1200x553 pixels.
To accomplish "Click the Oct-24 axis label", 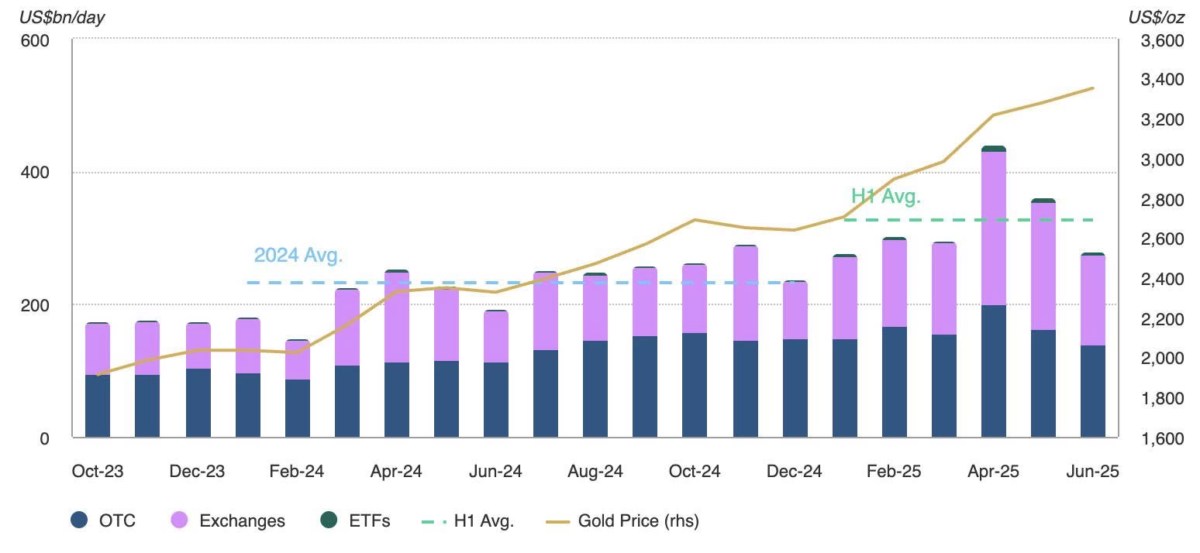I will coord(694,471).
